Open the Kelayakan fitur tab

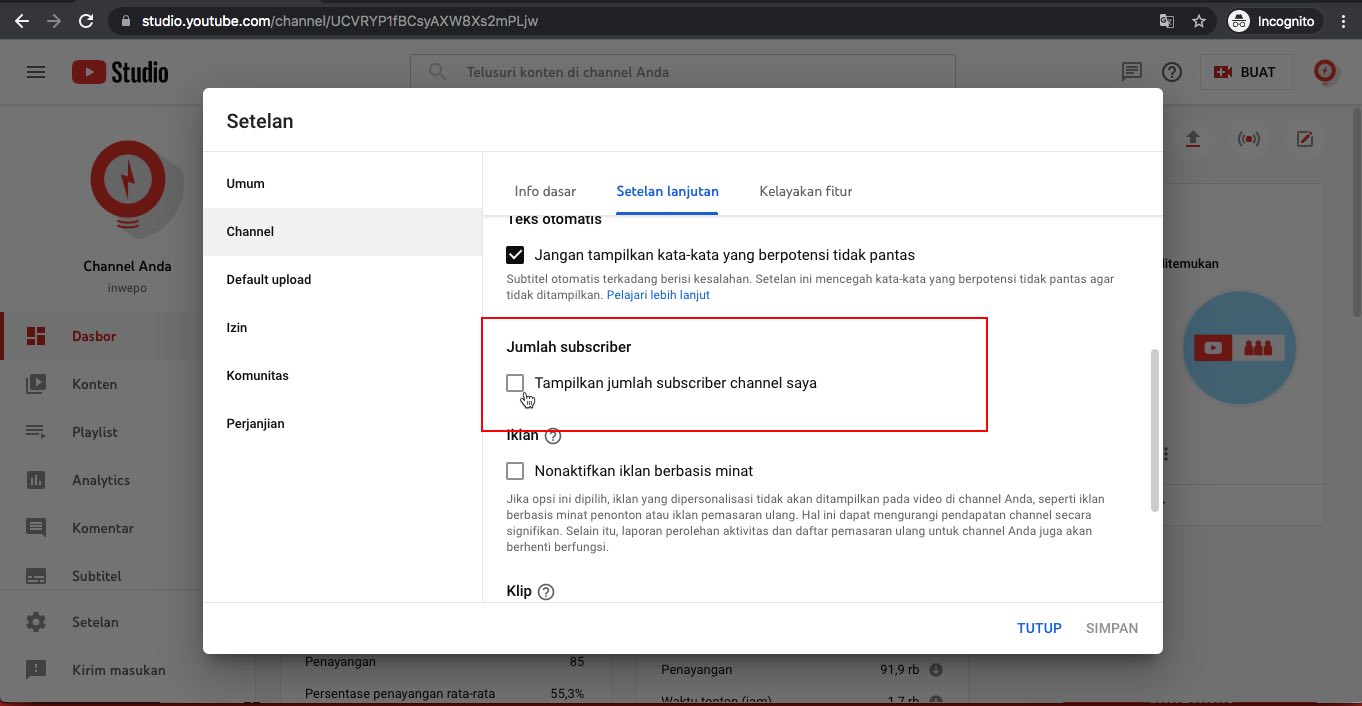coord(805,191)
